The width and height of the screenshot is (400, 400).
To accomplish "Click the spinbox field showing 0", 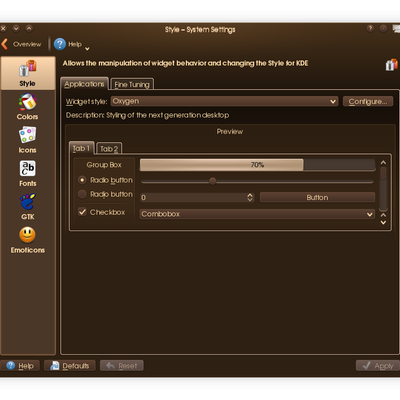I will [x=197, y=197].
